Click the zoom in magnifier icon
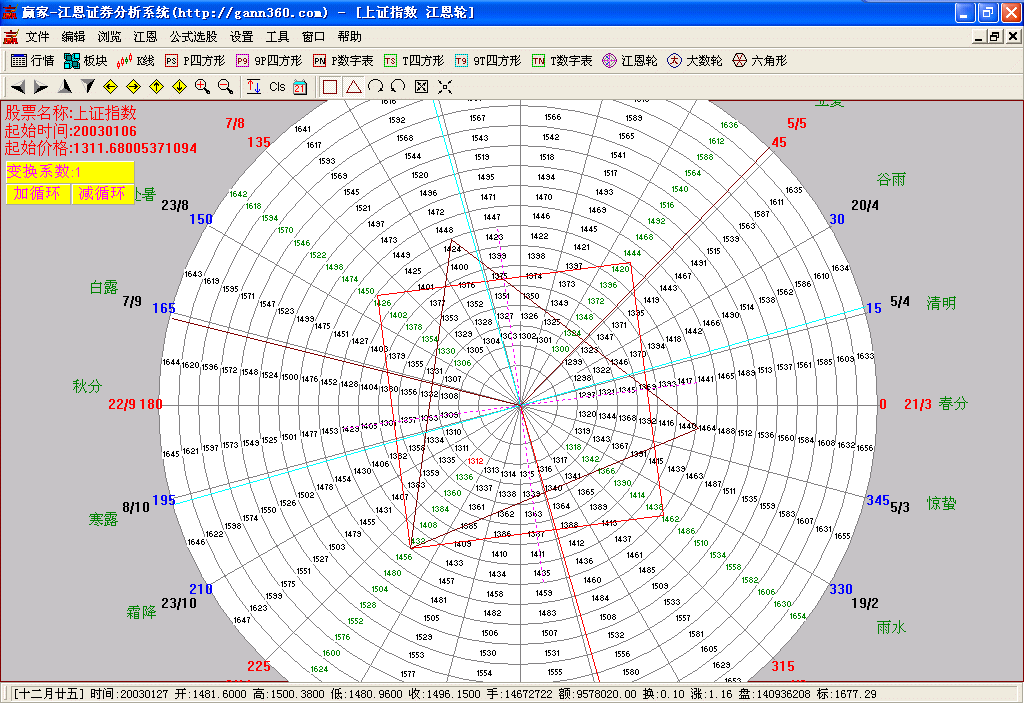The width and height of the screenshot is (1026, 704). [x=202, y=87]
